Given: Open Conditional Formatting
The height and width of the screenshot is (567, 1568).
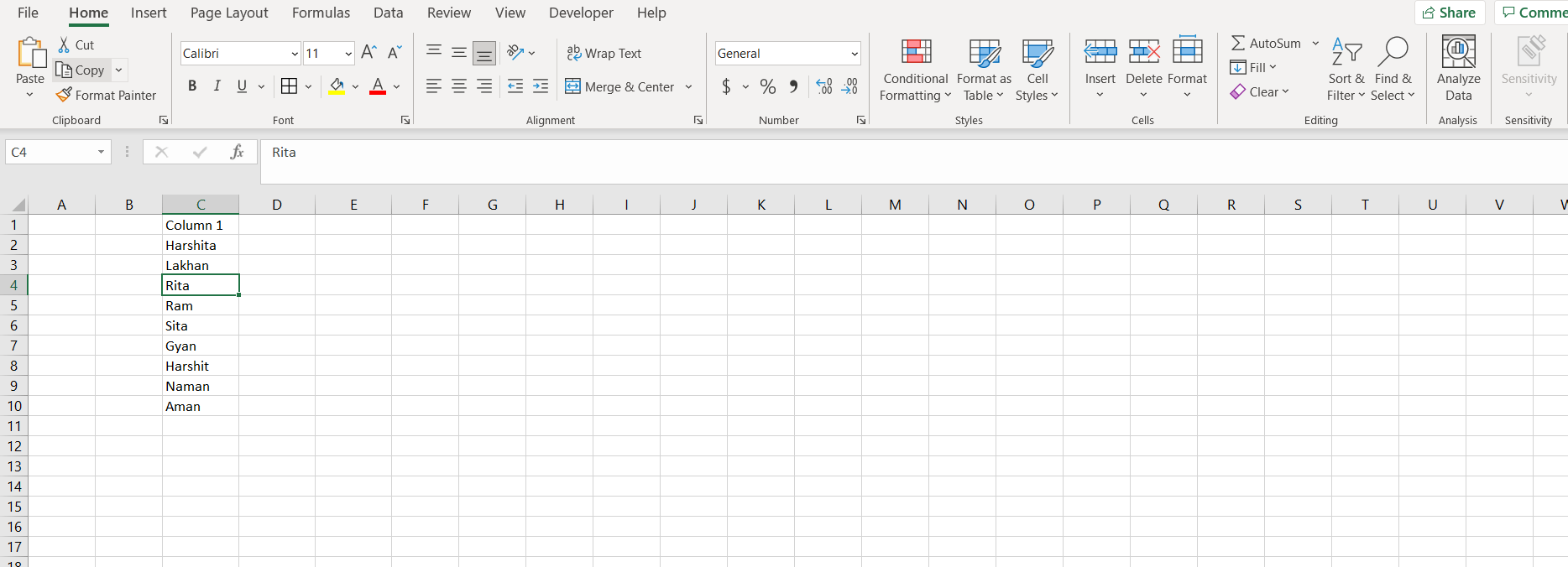Looking at the screenshot, I should 916,70.
